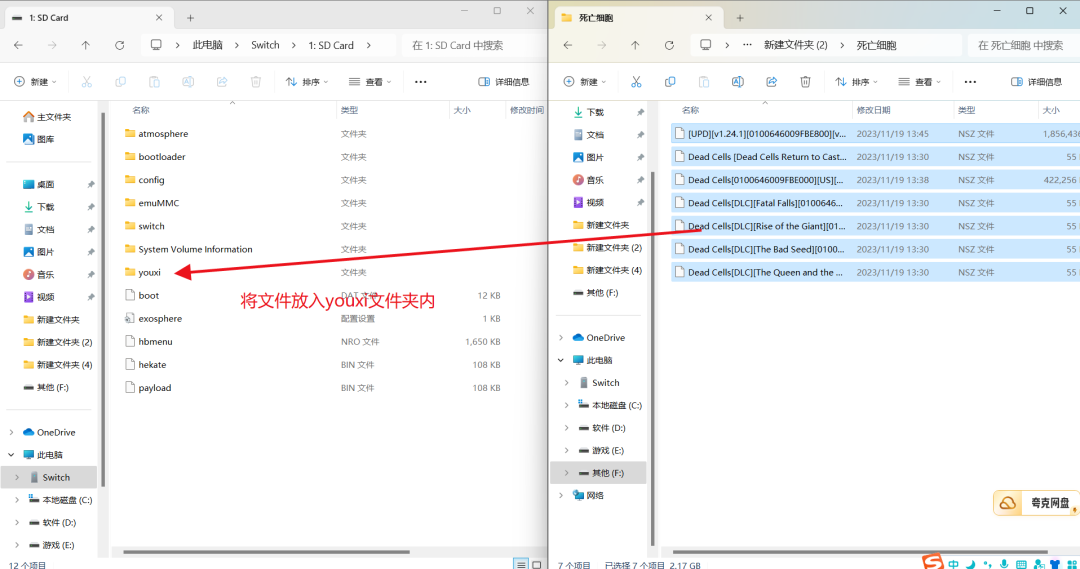Image resolution: width=1080 pixels, height=569 pixels.
Task: Click Cut icon in right window toolbar
Action: 636,82
